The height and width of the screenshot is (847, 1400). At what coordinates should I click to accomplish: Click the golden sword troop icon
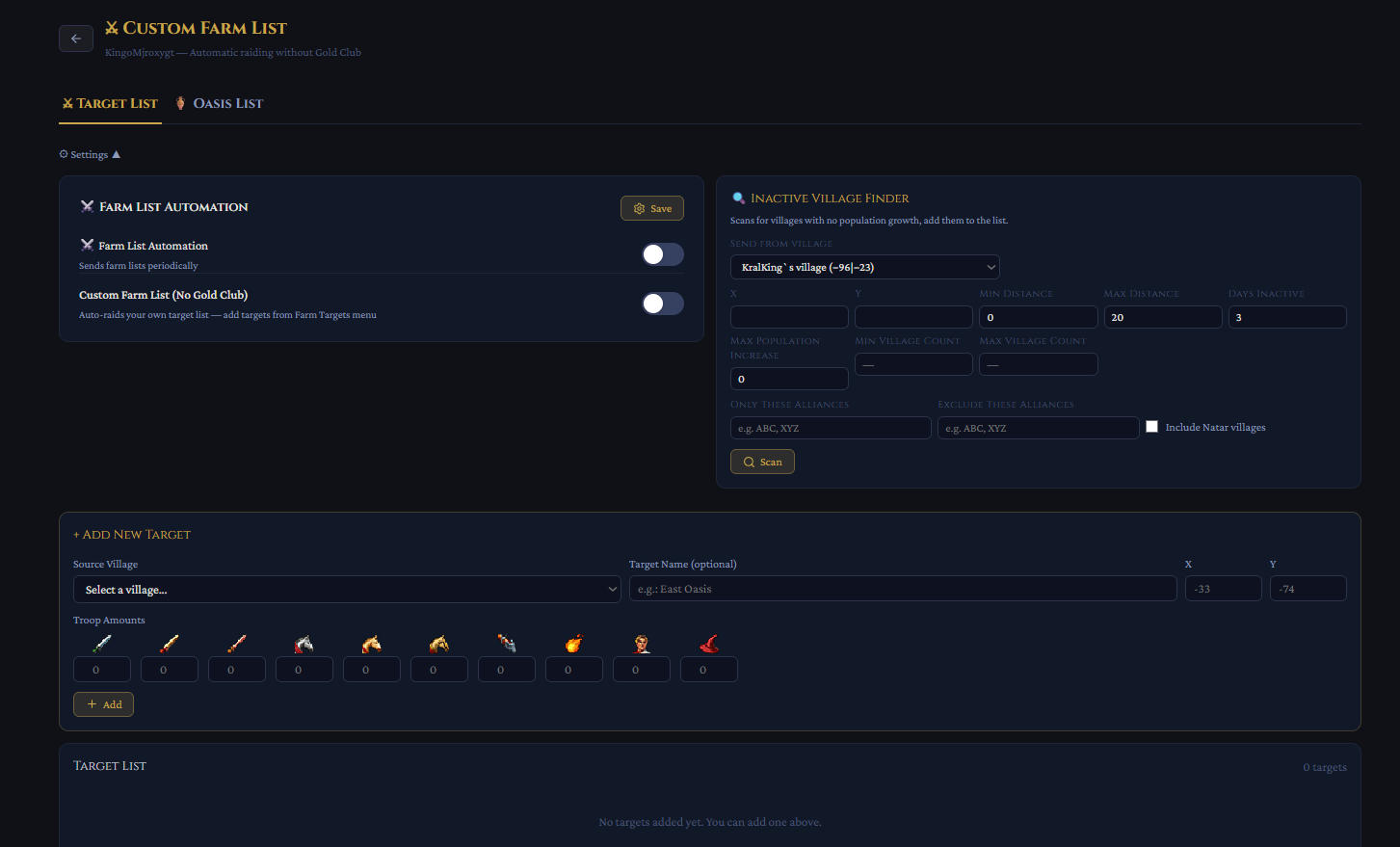pyautogui.click(x=170, y=643)
